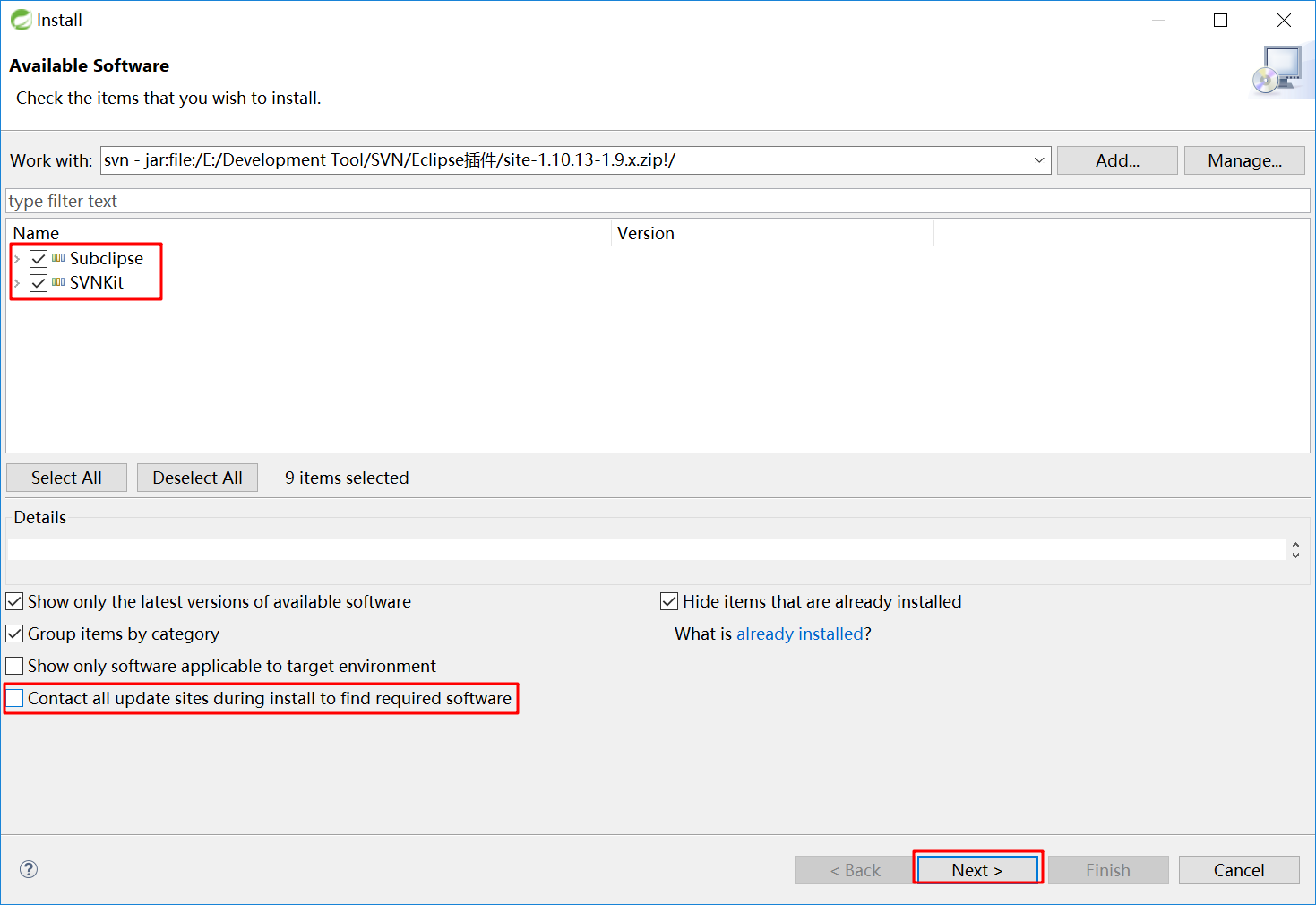Click the SVNKit category icon
1316x905 pixels.
click(58, 282)
